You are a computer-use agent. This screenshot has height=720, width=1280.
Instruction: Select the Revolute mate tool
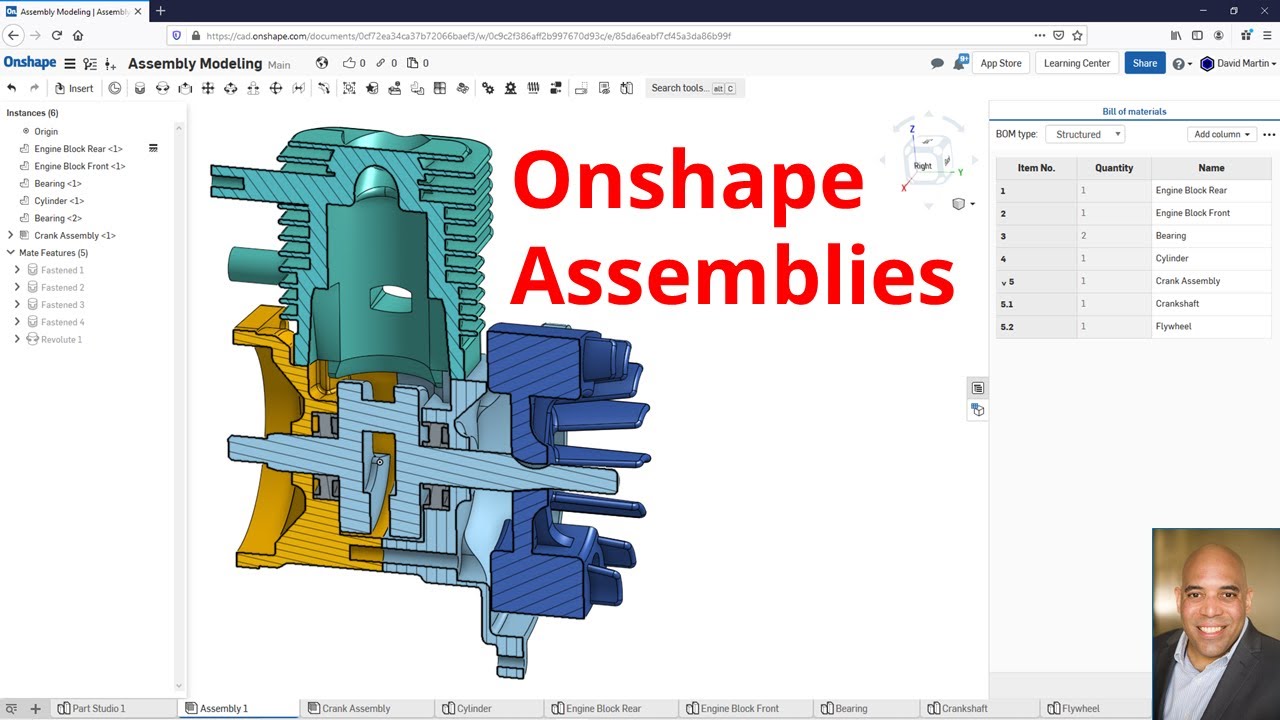(162, 88)
